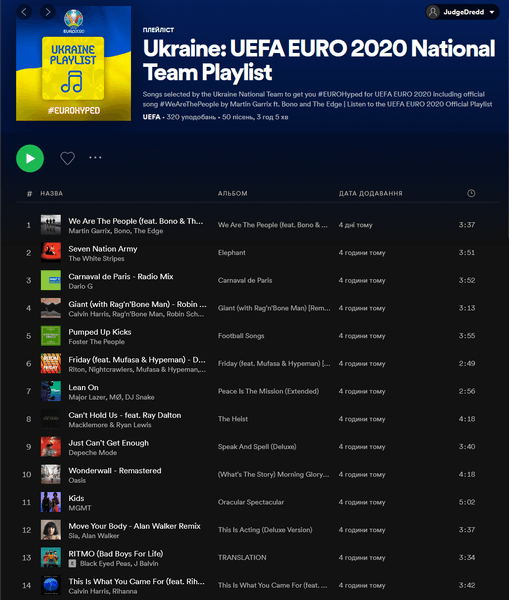Sort by Дата додавання column header

[x=370, y=194]
